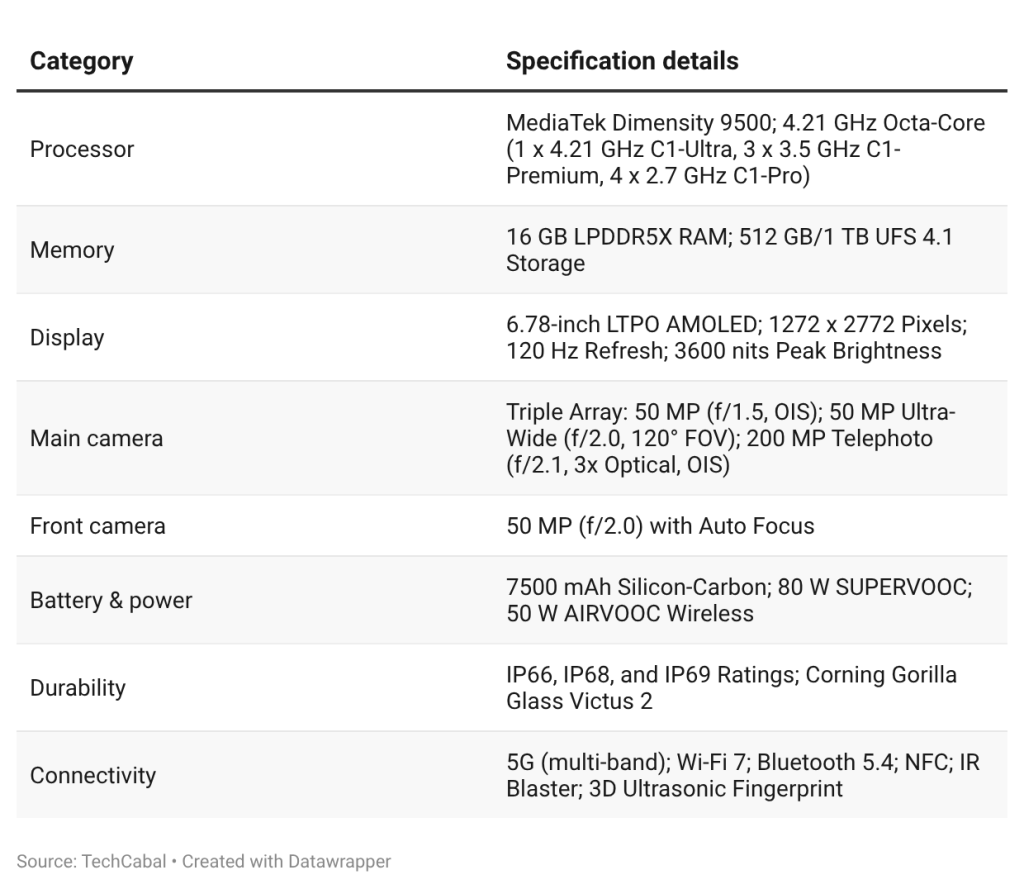Click the MediaTek Dimensity 9500 specification text
Screen dimensions: 1024x889
coord(745,150)
